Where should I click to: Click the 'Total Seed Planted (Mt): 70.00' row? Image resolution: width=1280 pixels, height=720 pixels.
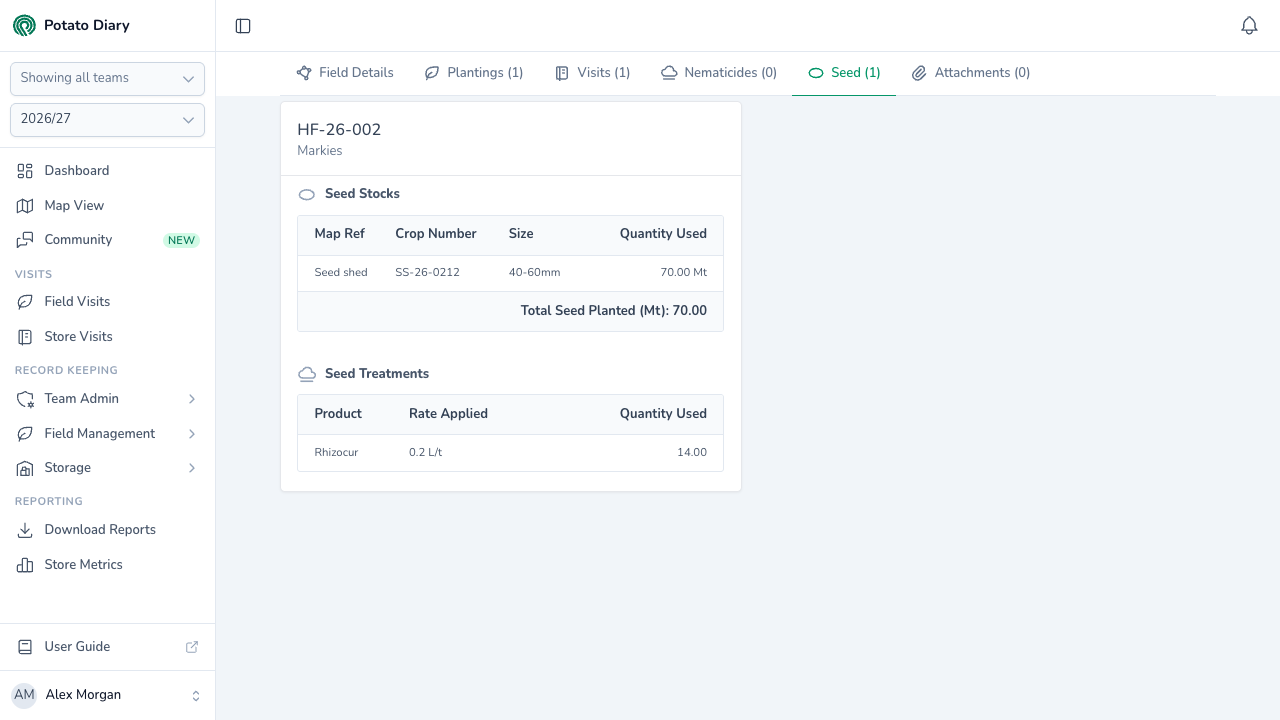tap(510, 312)
